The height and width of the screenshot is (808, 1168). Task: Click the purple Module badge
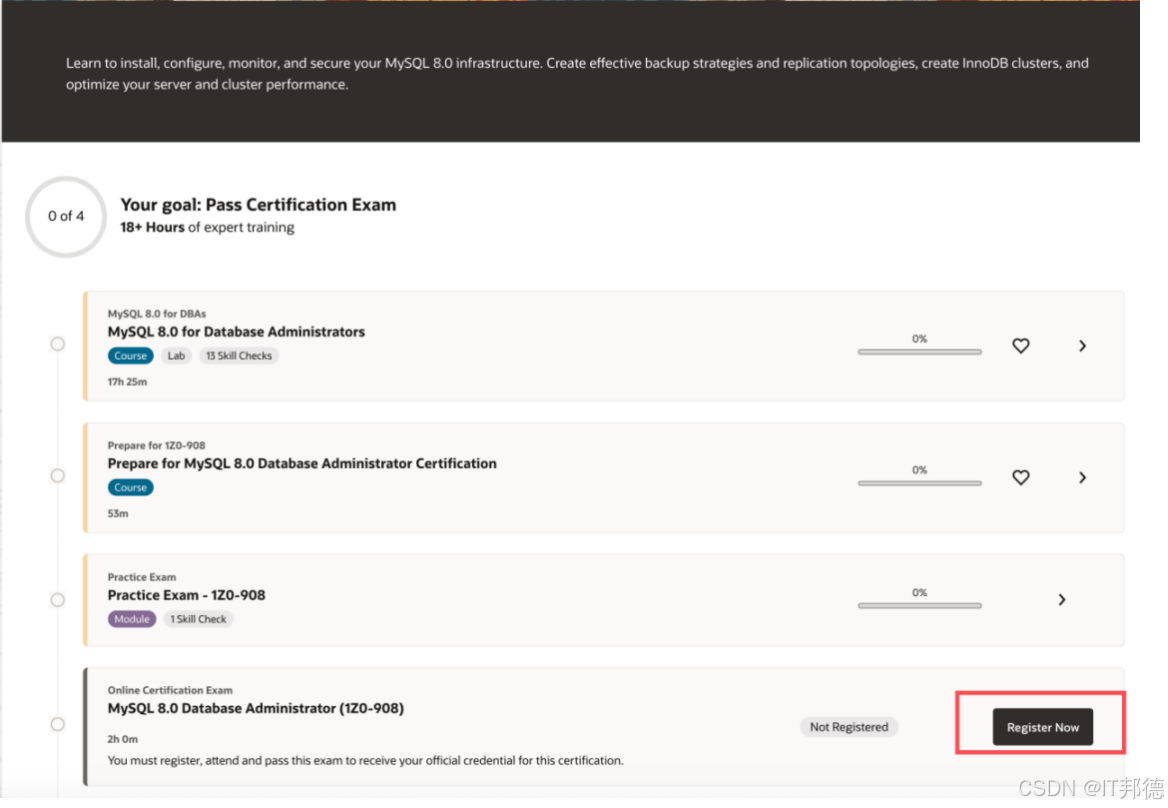tap(131, 619)
